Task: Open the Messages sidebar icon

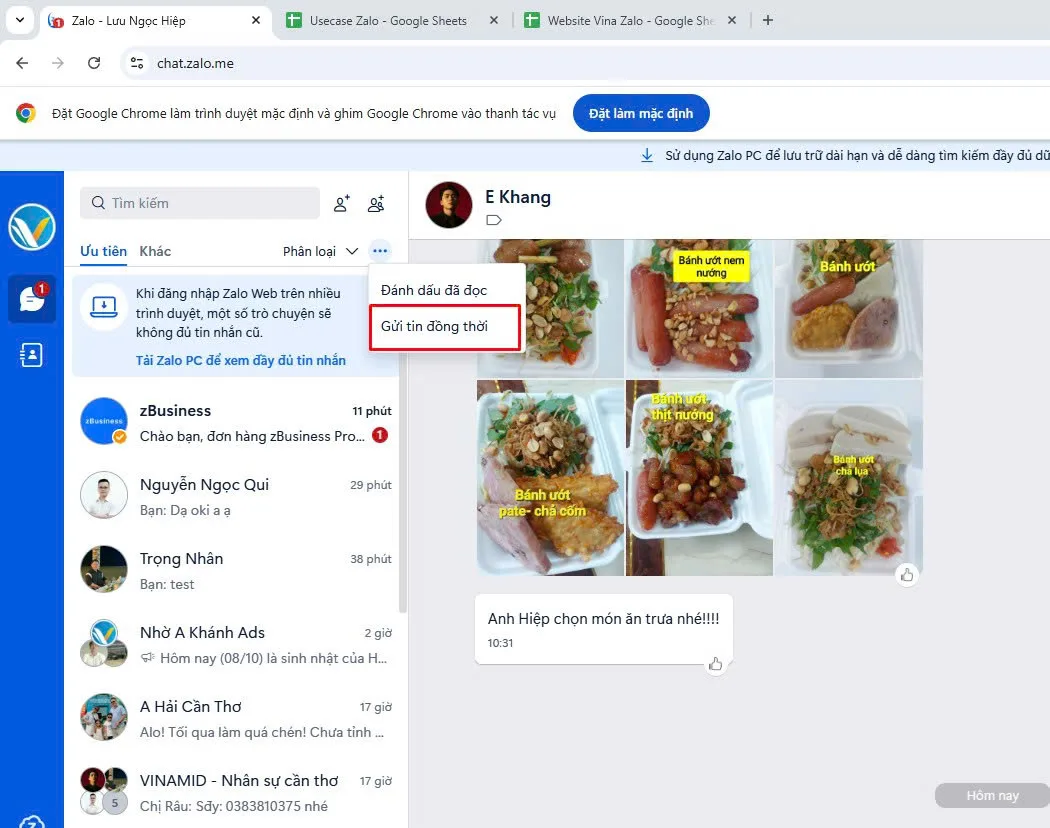Action: point(32,299)
